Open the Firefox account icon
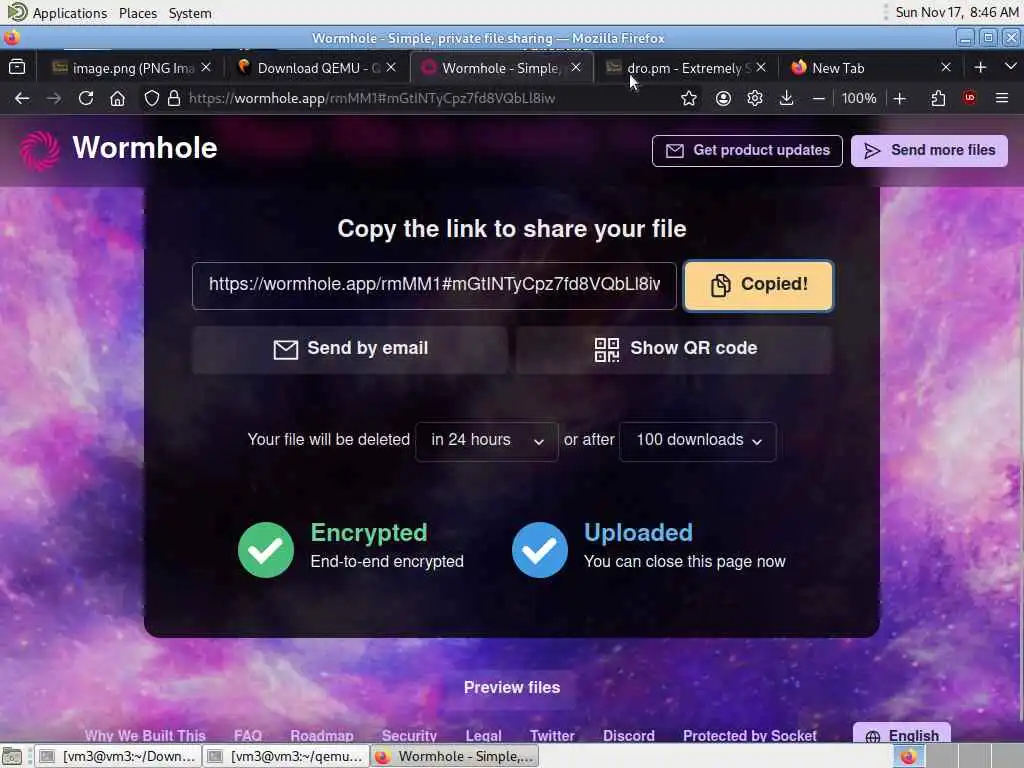Image resolution: width=1024 pixels, height=768 pixels. tap(723, 99)
